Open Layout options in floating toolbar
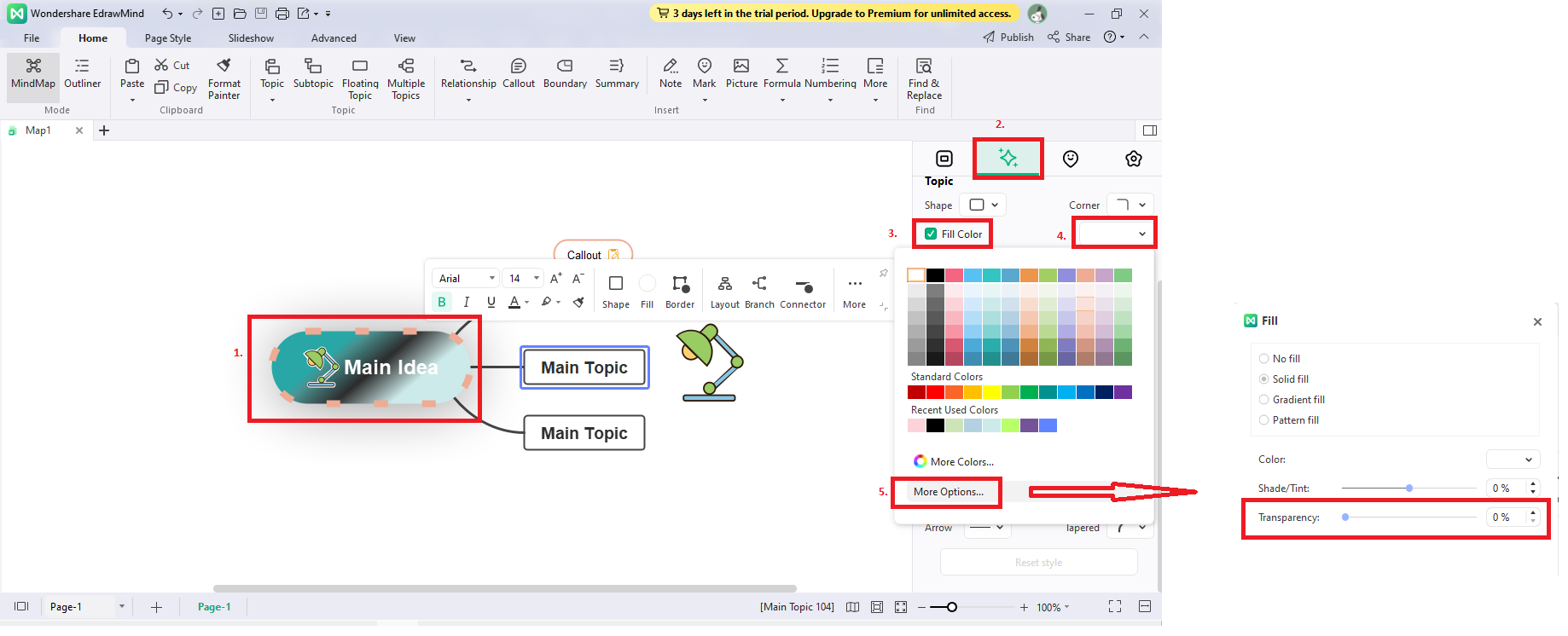The height and width of the screenshot is (636, 1568). (x=725, y=292)
